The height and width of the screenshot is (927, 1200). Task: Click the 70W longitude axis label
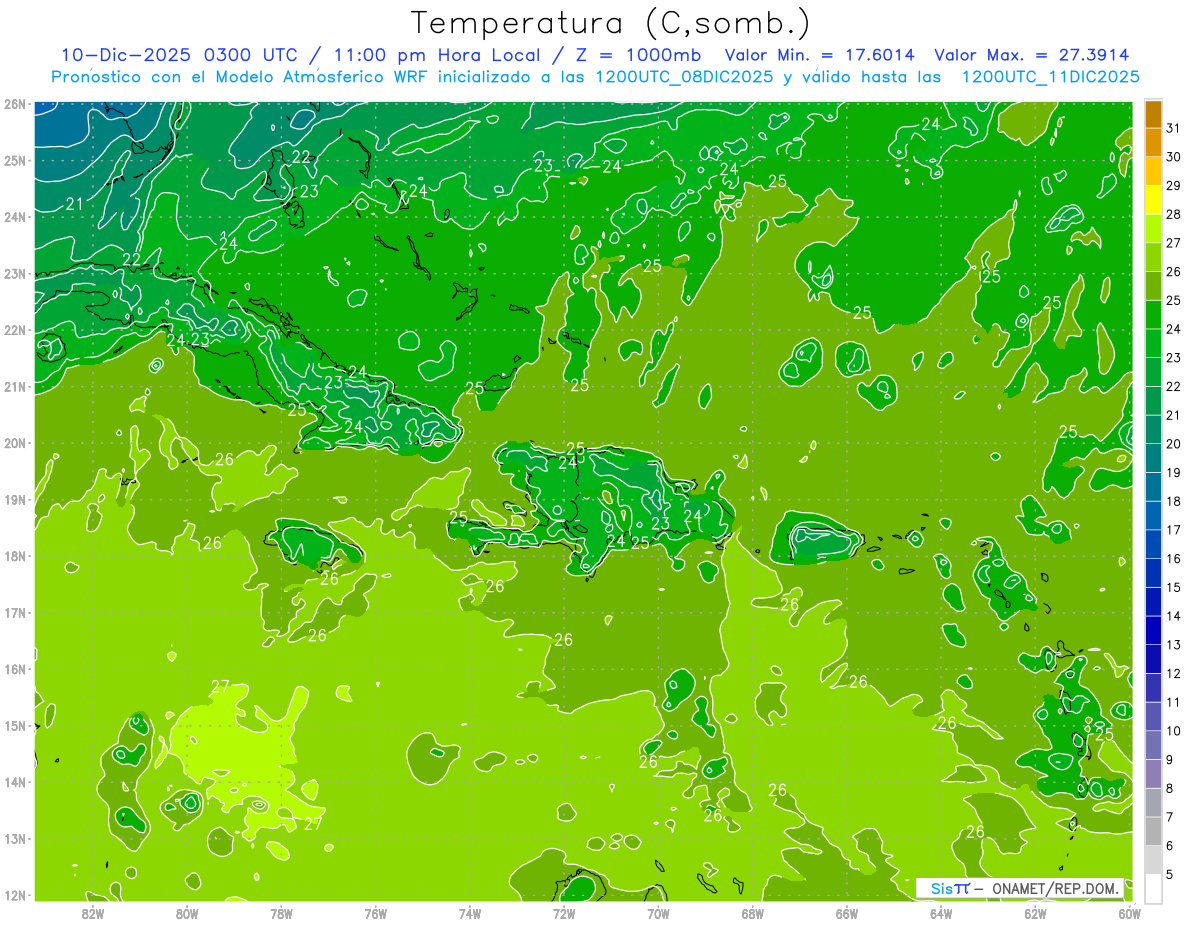(x=658, y=913)
